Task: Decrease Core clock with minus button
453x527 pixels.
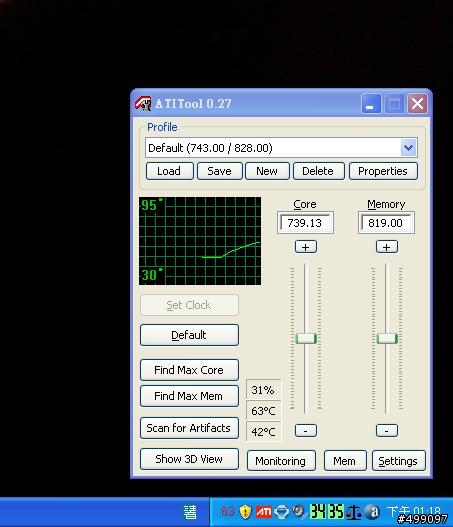Action: coord(305,430)
